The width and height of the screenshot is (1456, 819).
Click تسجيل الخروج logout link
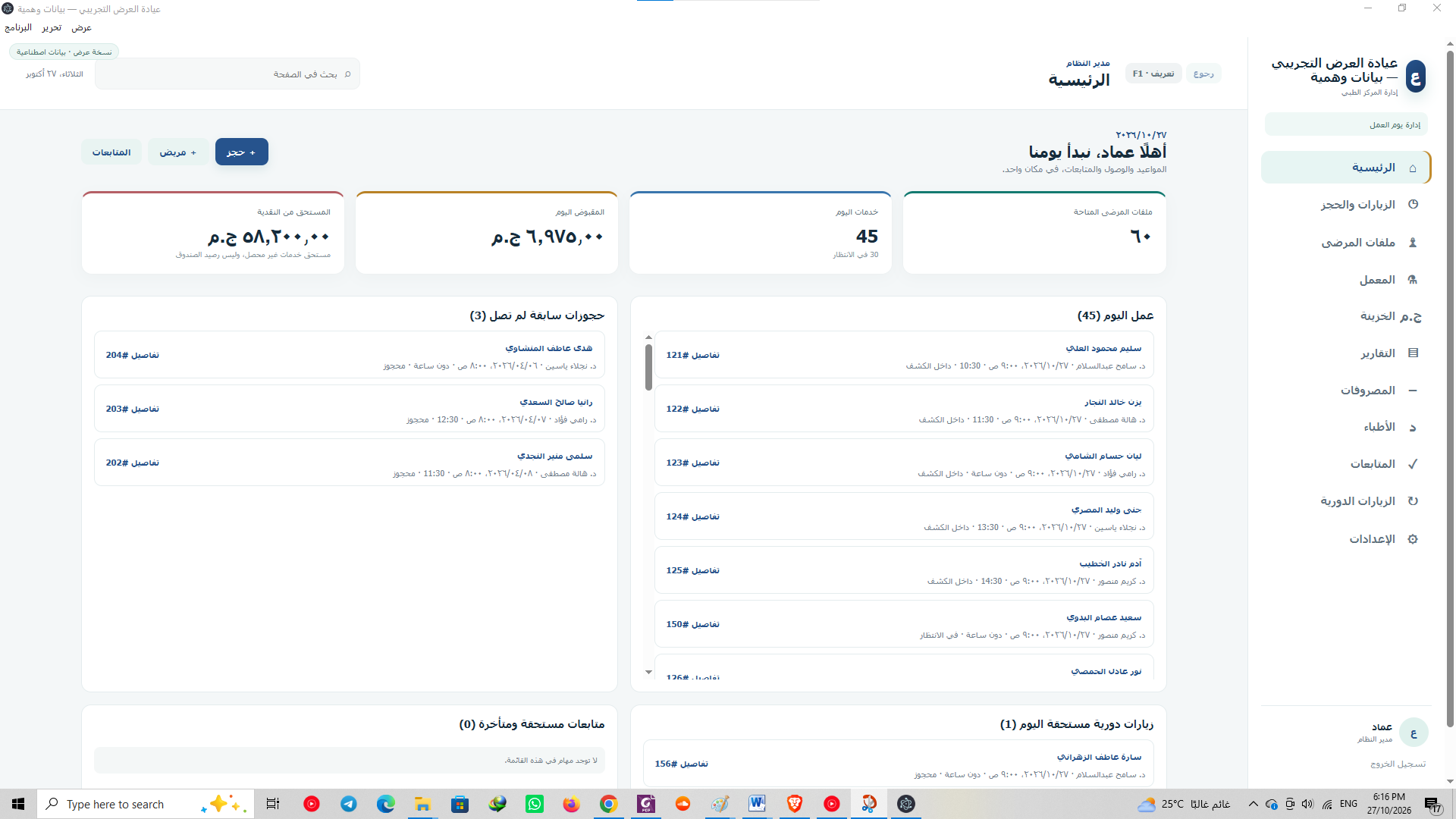click(x=1398, y=764)
